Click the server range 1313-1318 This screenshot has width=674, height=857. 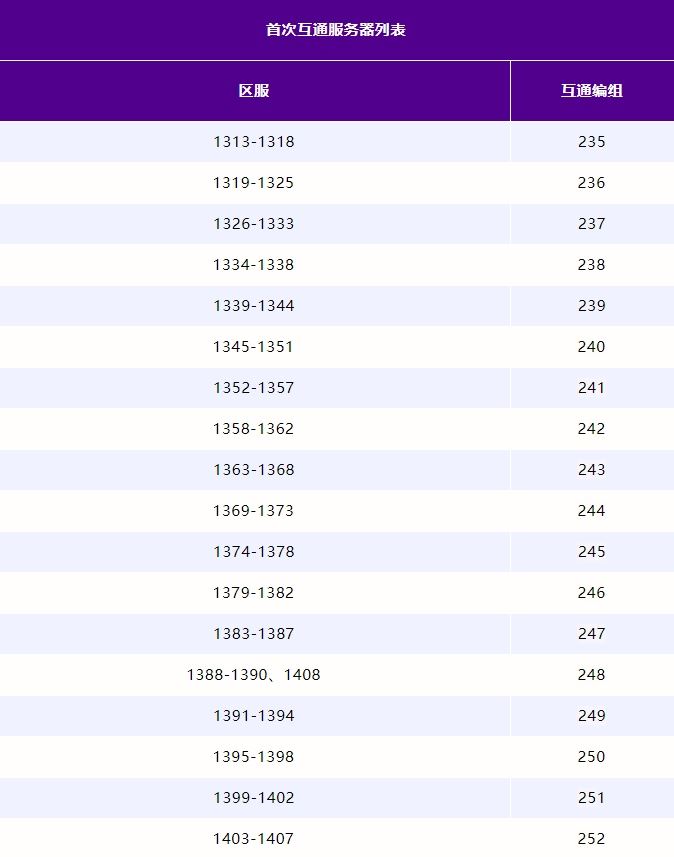pyautogui.click(x=254, y=142)
